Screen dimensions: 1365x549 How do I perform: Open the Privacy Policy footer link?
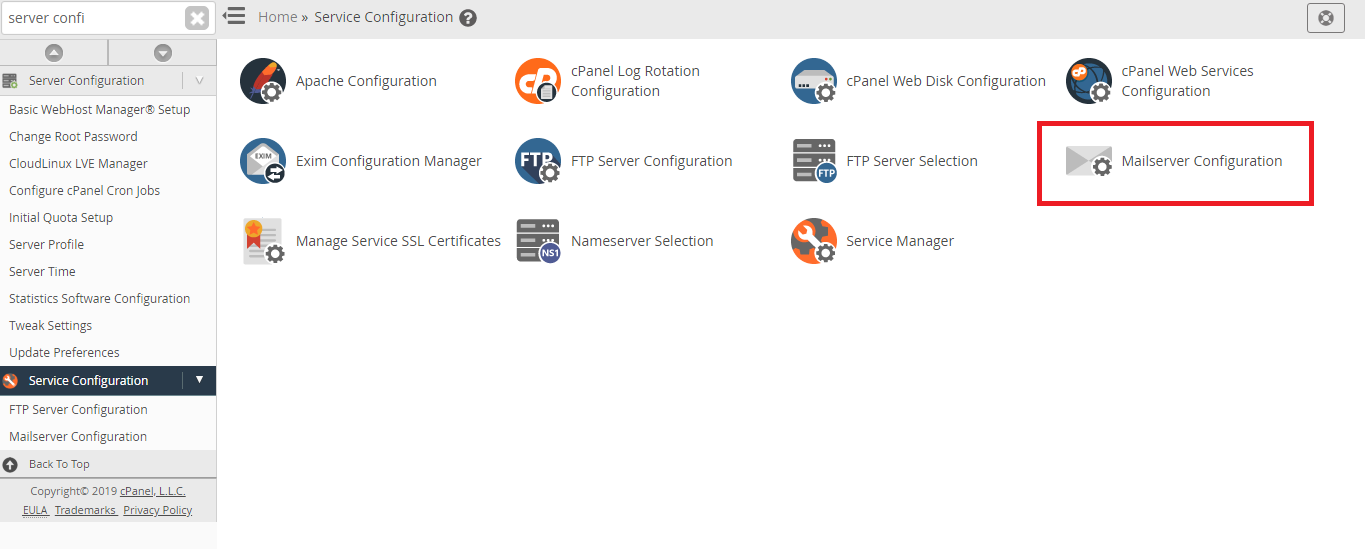(x=158, y=510)
